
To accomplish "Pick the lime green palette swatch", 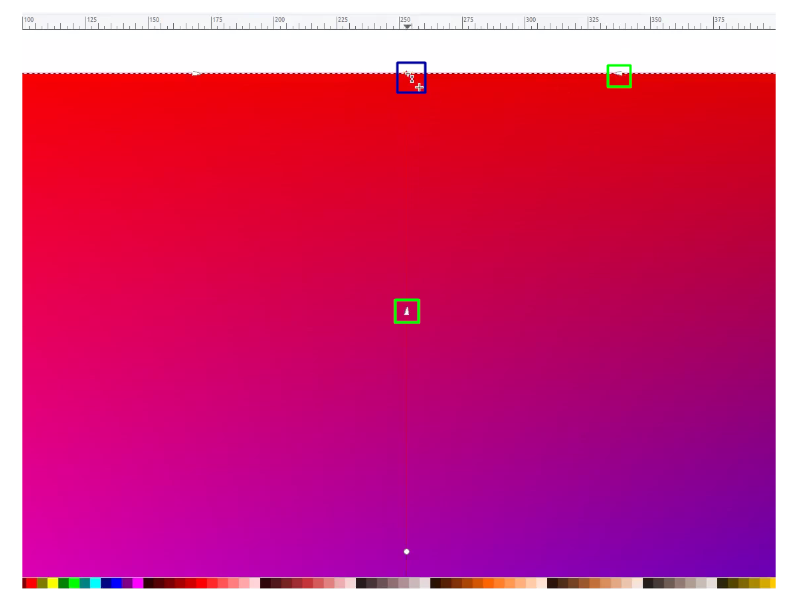I will click(x=74, y=583).
